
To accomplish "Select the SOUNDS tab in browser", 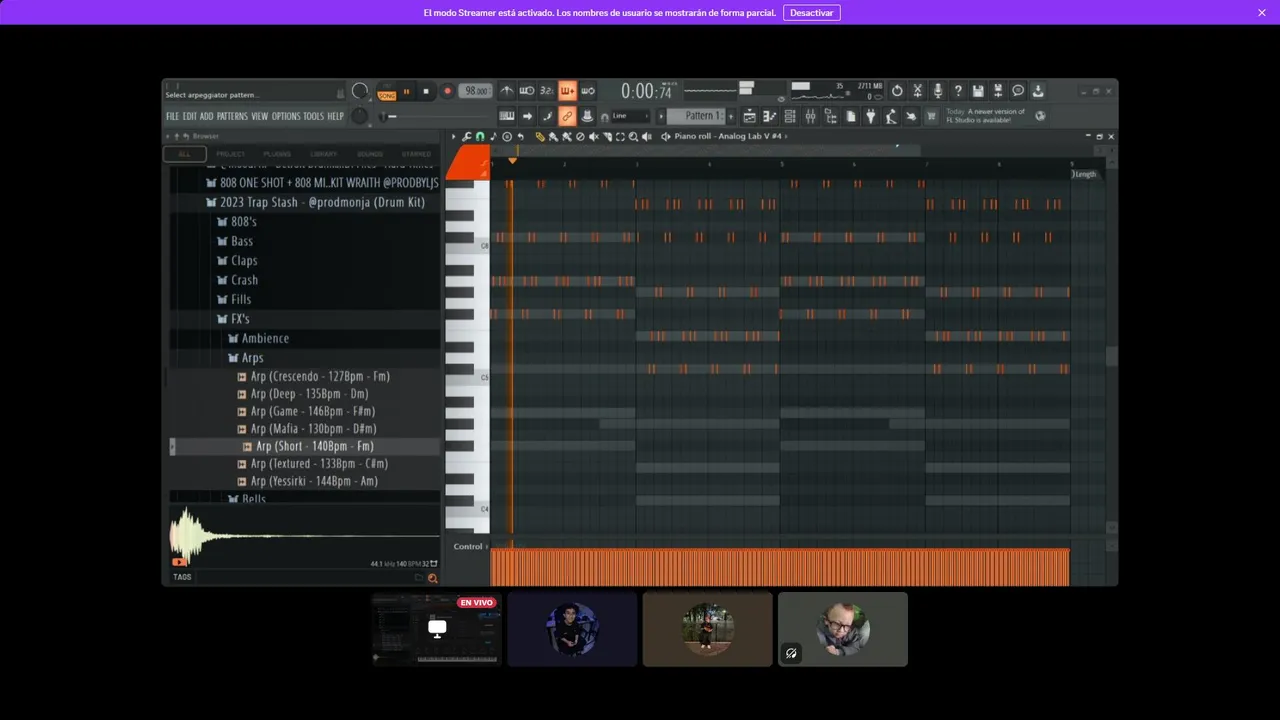I will tap(370, 154).
